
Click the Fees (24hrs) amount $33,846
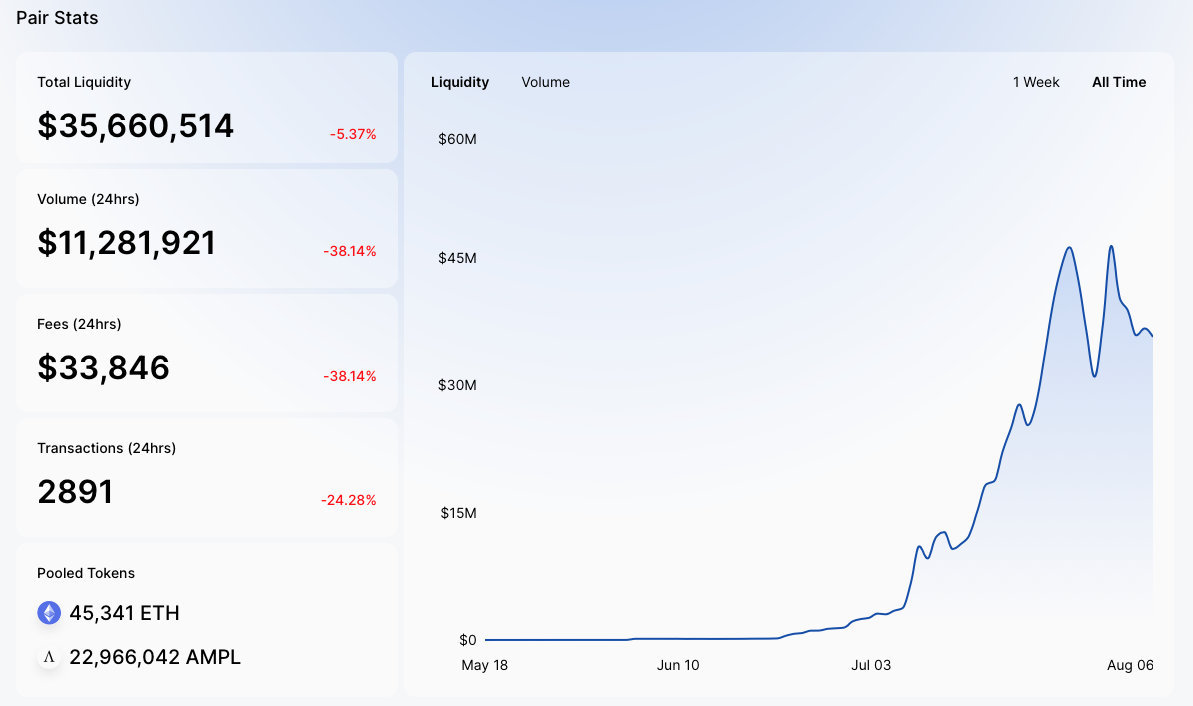(x=104, y=368)
